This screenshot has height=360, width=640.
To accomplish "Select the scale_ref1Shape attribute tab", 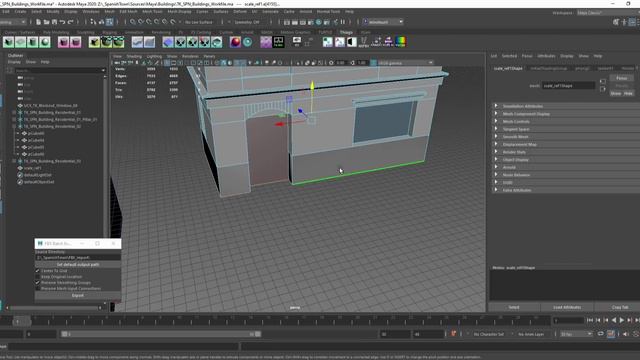I will tap(508, 68).
